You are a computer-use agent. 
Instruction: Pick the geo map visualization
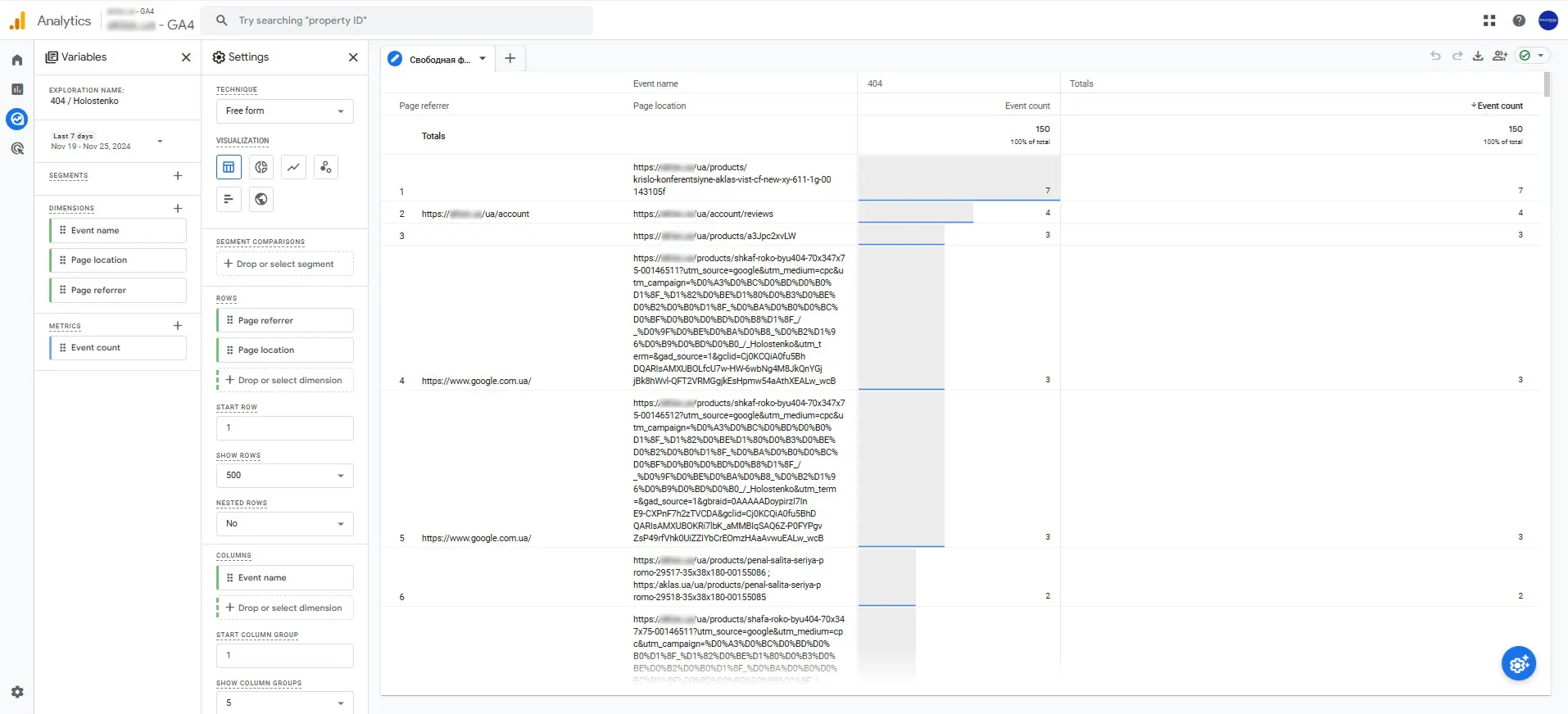click(261, 199)
